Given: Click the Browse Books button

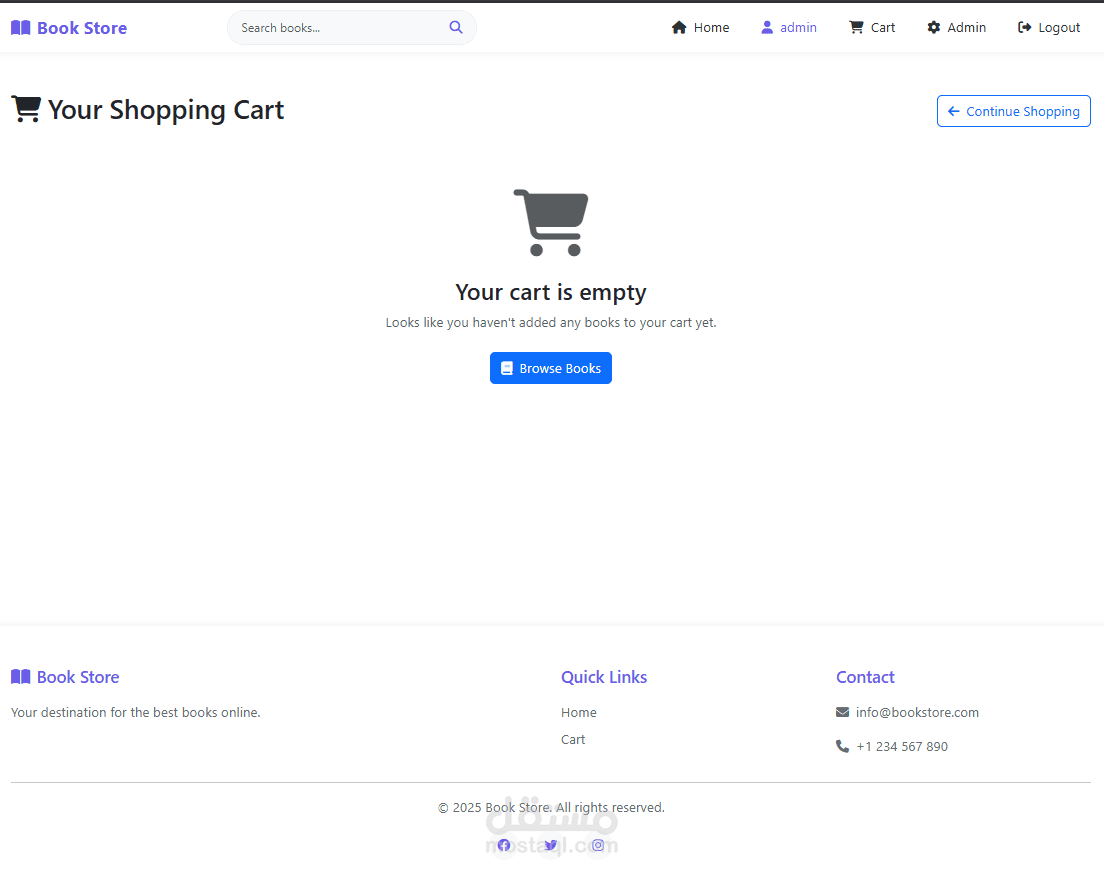Looking at the screenshot, I should (551, 368).
